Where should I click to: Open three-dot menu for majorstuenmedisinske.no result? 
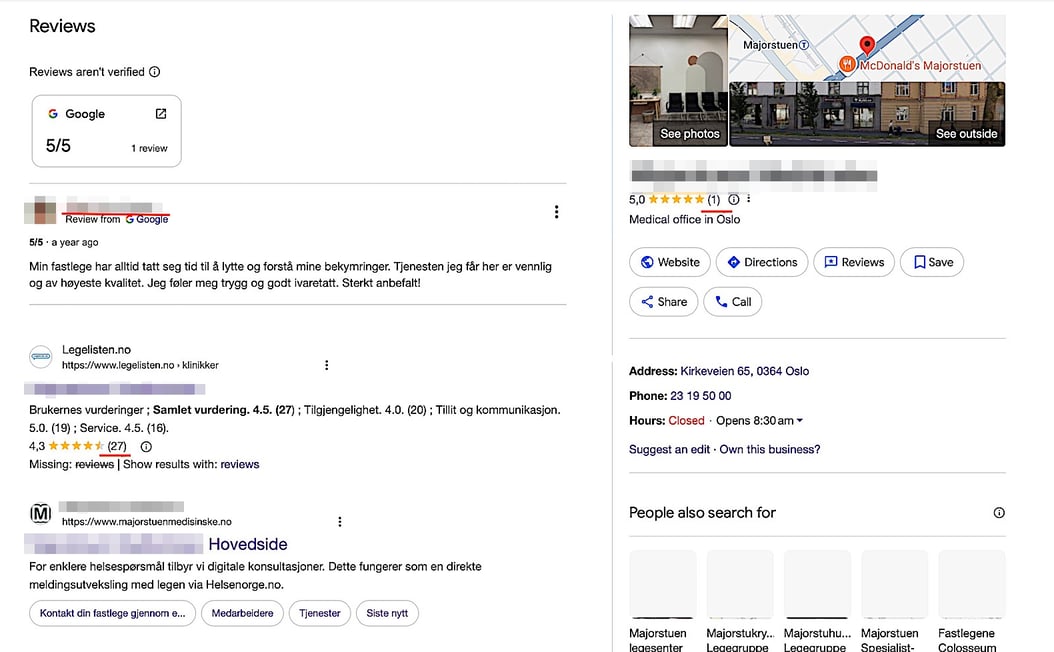(340, 521)
